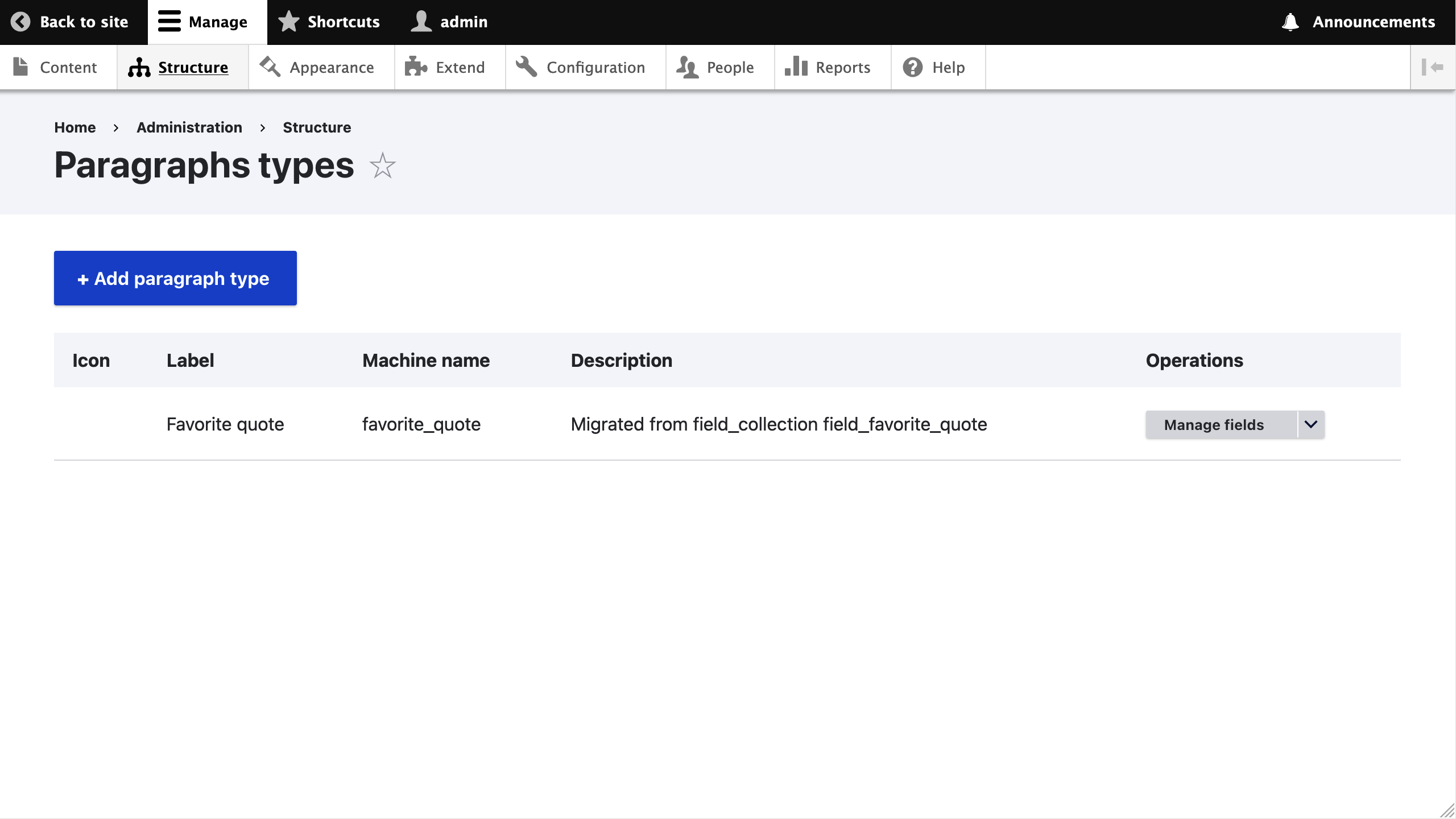Click the Extend puzzle piece icon

coord(416,67)
